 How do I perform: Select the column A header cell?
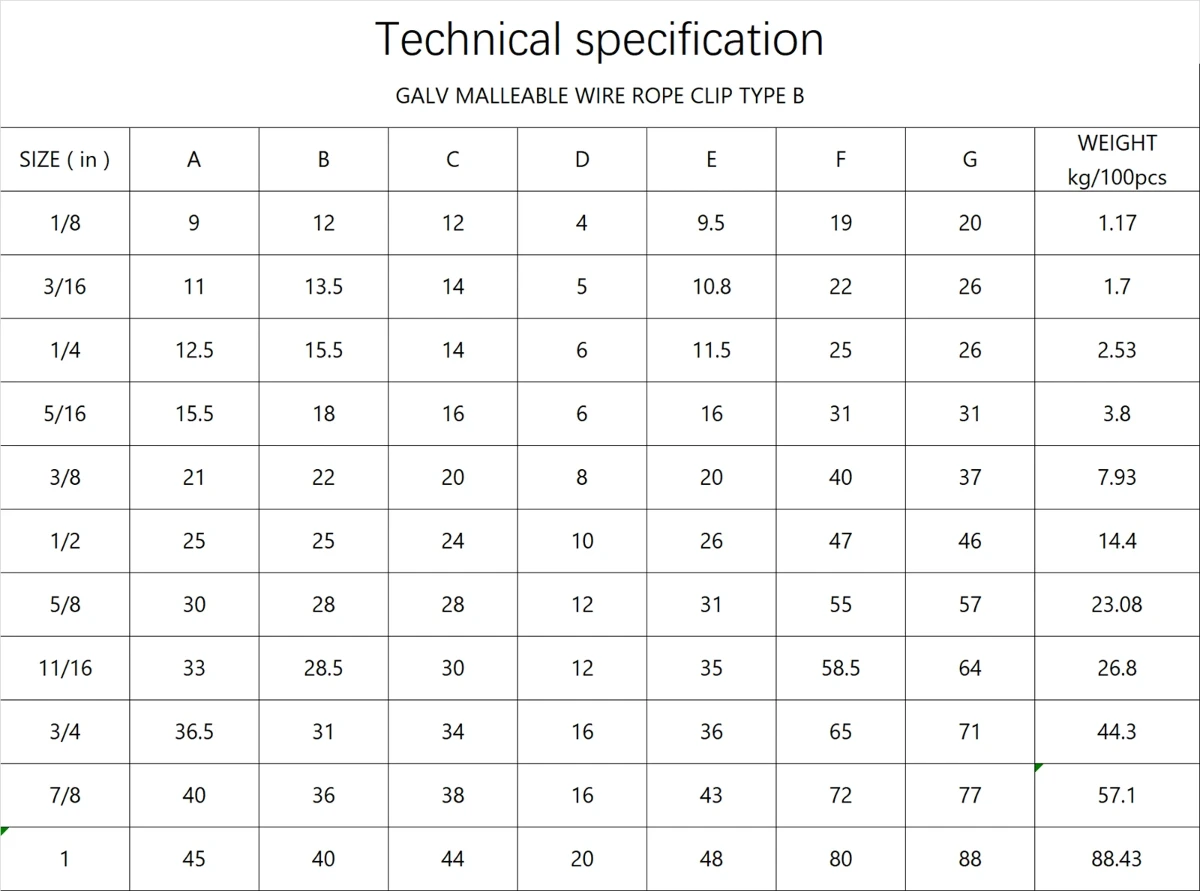click(x=194, y=159)
